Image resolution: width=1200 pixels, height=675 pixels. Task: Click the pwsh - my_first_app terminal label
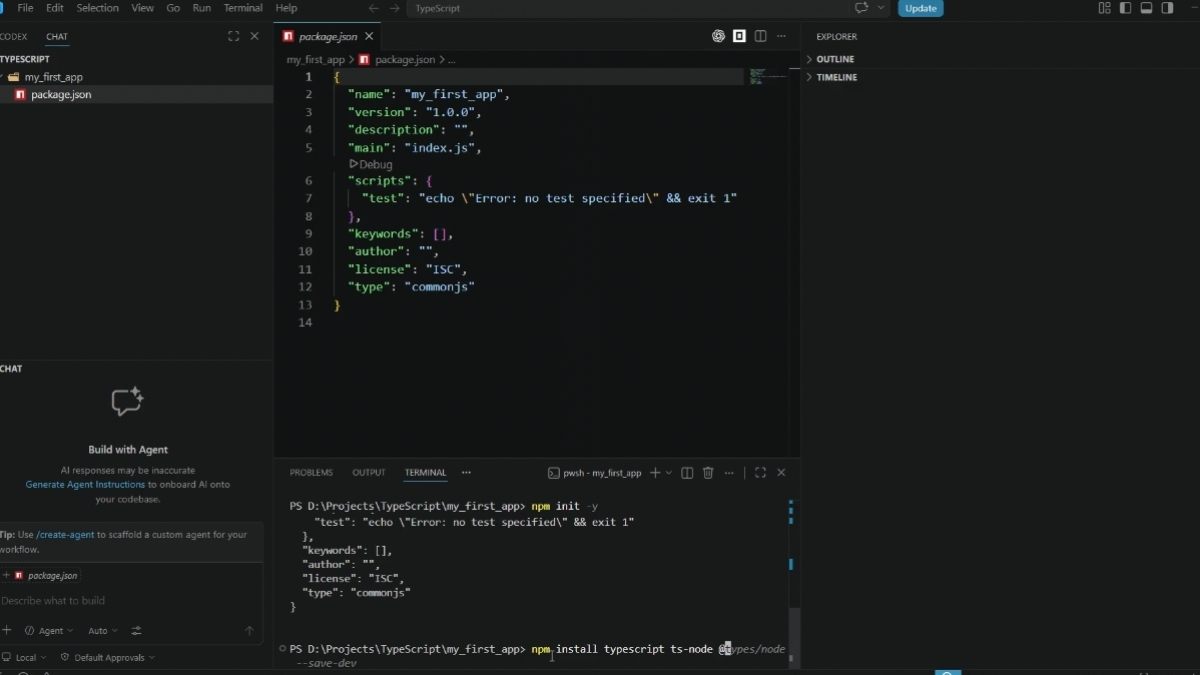tap(594, 473)
